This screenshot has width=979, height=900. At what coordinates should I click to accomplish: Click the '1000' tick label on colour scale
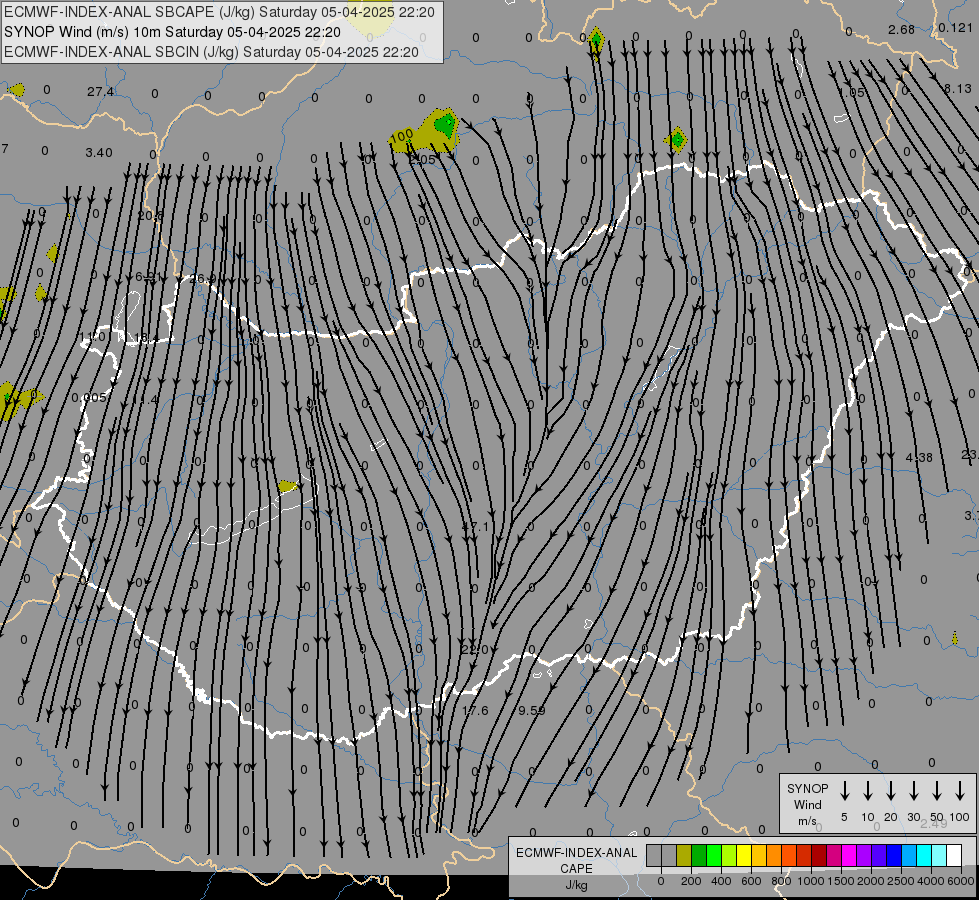click(x=810, y=881)
